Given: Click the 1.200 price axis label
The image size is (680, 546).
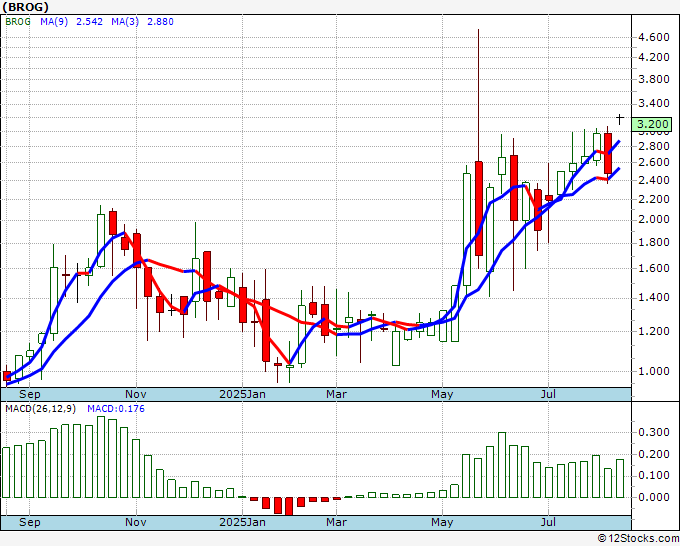Looking at the screenshot, I should coord(654,331).
